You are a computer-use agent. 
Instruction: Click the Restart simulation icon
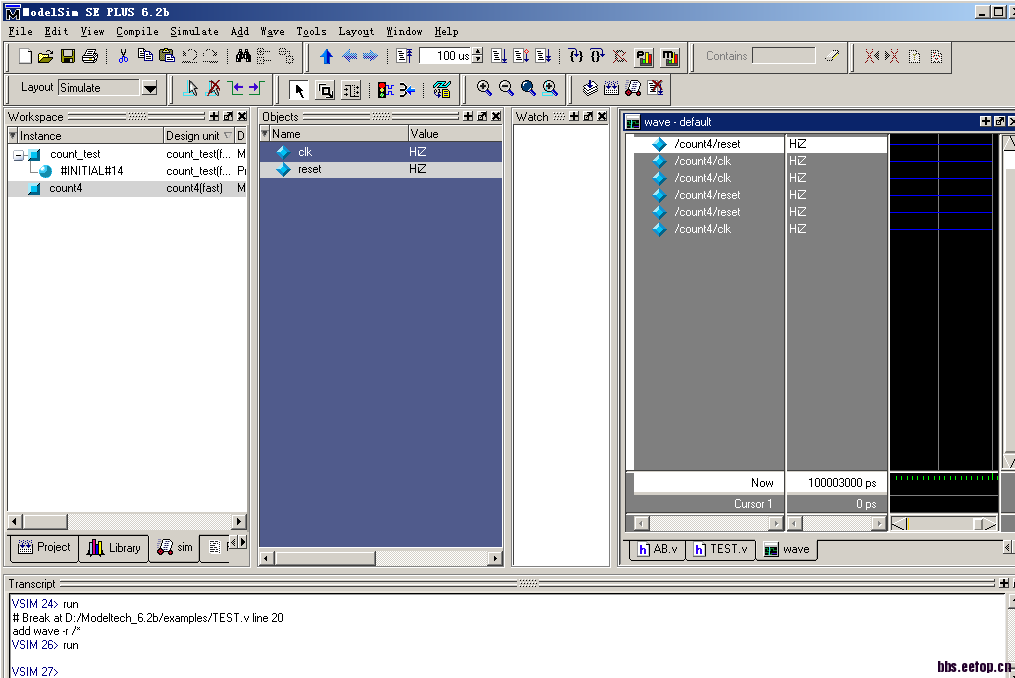pyautogui.click(x=405, y=56)
